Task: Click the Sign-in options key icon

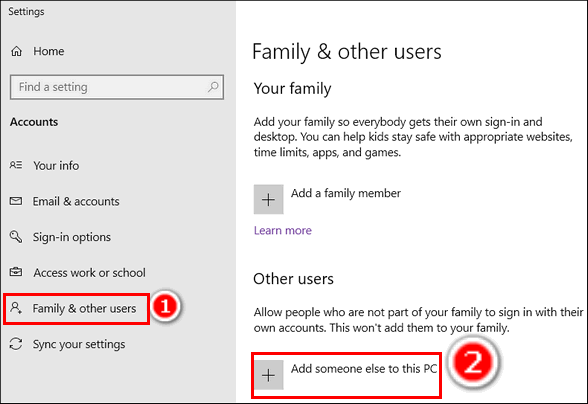Action: [16, 237]
